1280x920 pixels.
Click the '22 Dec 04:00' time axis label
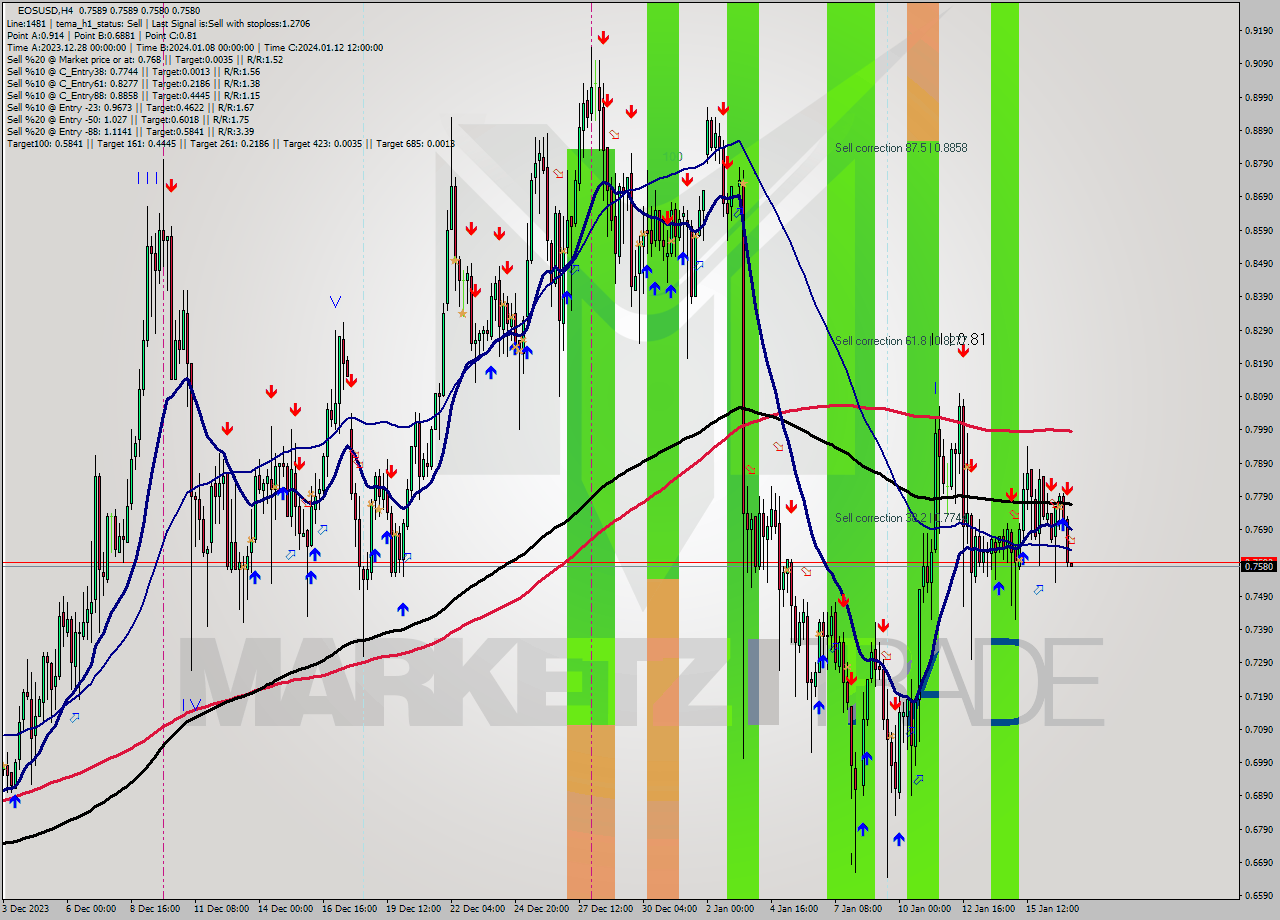(477, 909)
